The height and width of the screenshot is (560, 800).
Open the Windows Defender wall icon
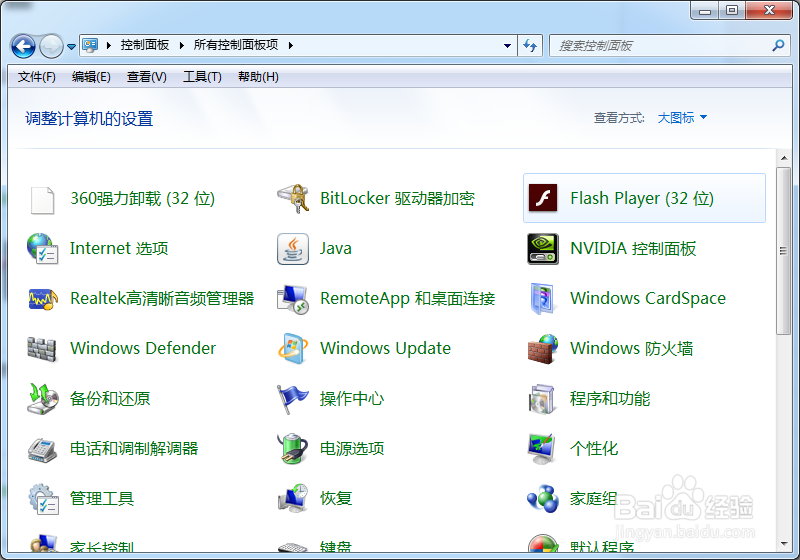pyautogui.click(x=42, y=348)
